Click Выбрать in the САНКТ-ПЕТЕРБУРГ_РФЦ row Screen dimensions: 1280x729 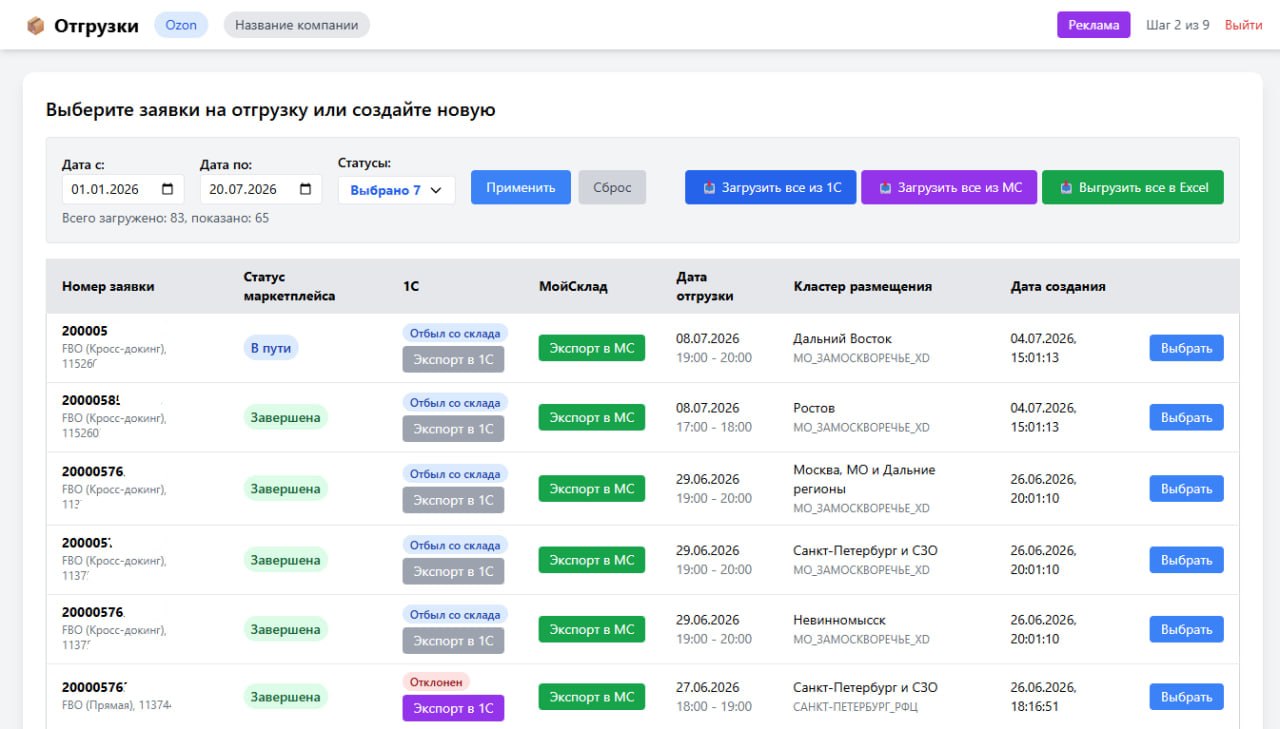click(x=1186, y=697)
